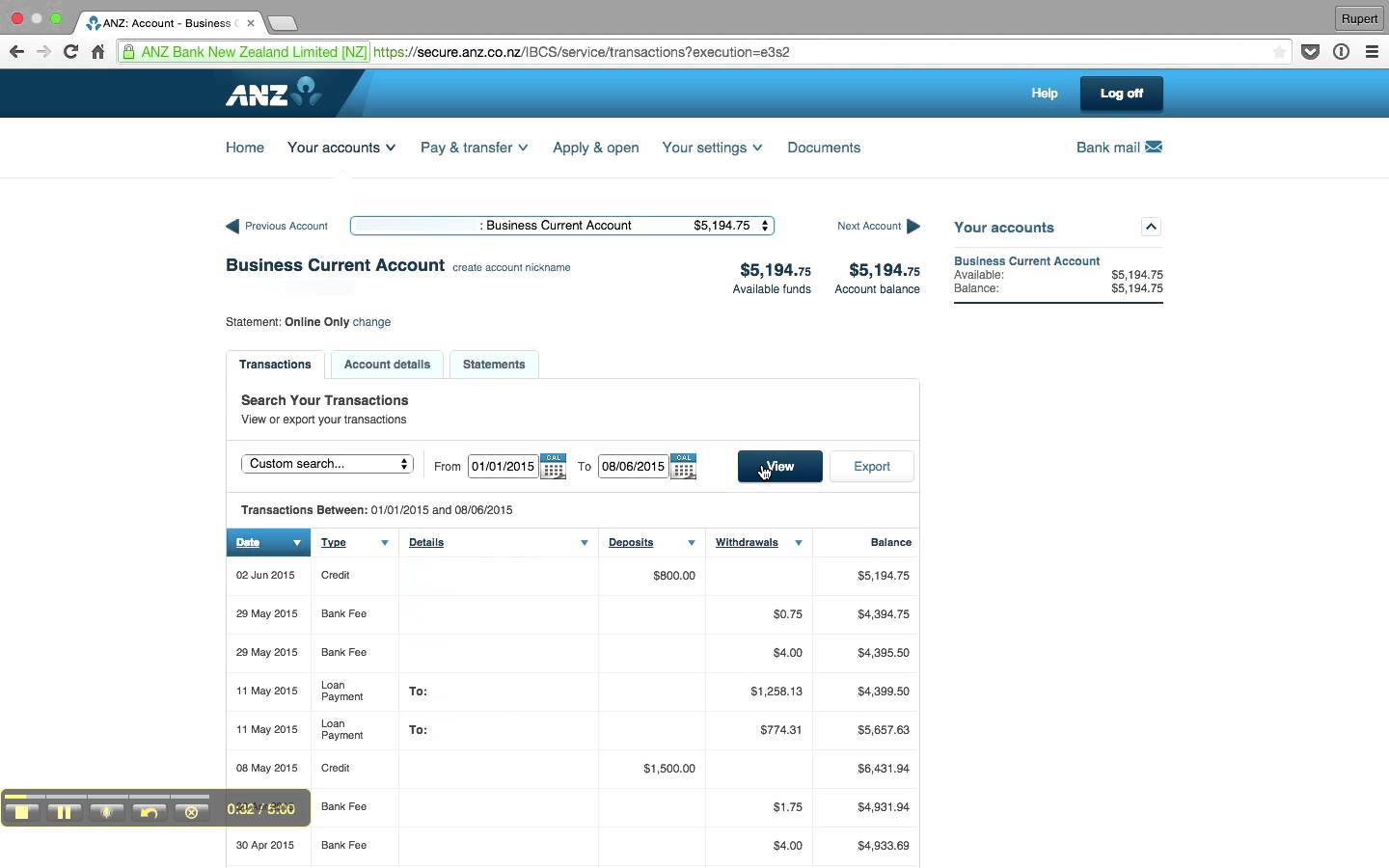Viewport: 1389px width, 868px height.
Task: Open the Withdrawals column filter dropdown
Action: coord(799,543)
